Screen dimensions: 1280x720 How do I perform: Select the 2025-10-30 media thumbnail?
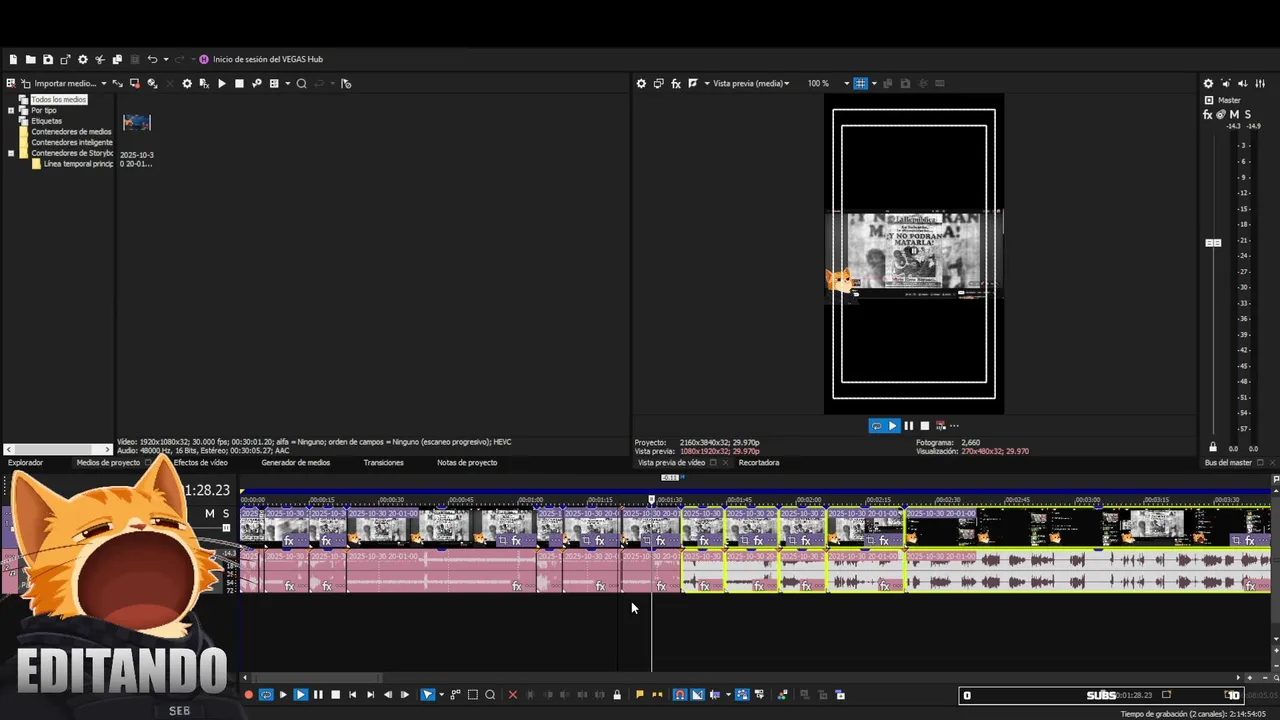[137, 122]
